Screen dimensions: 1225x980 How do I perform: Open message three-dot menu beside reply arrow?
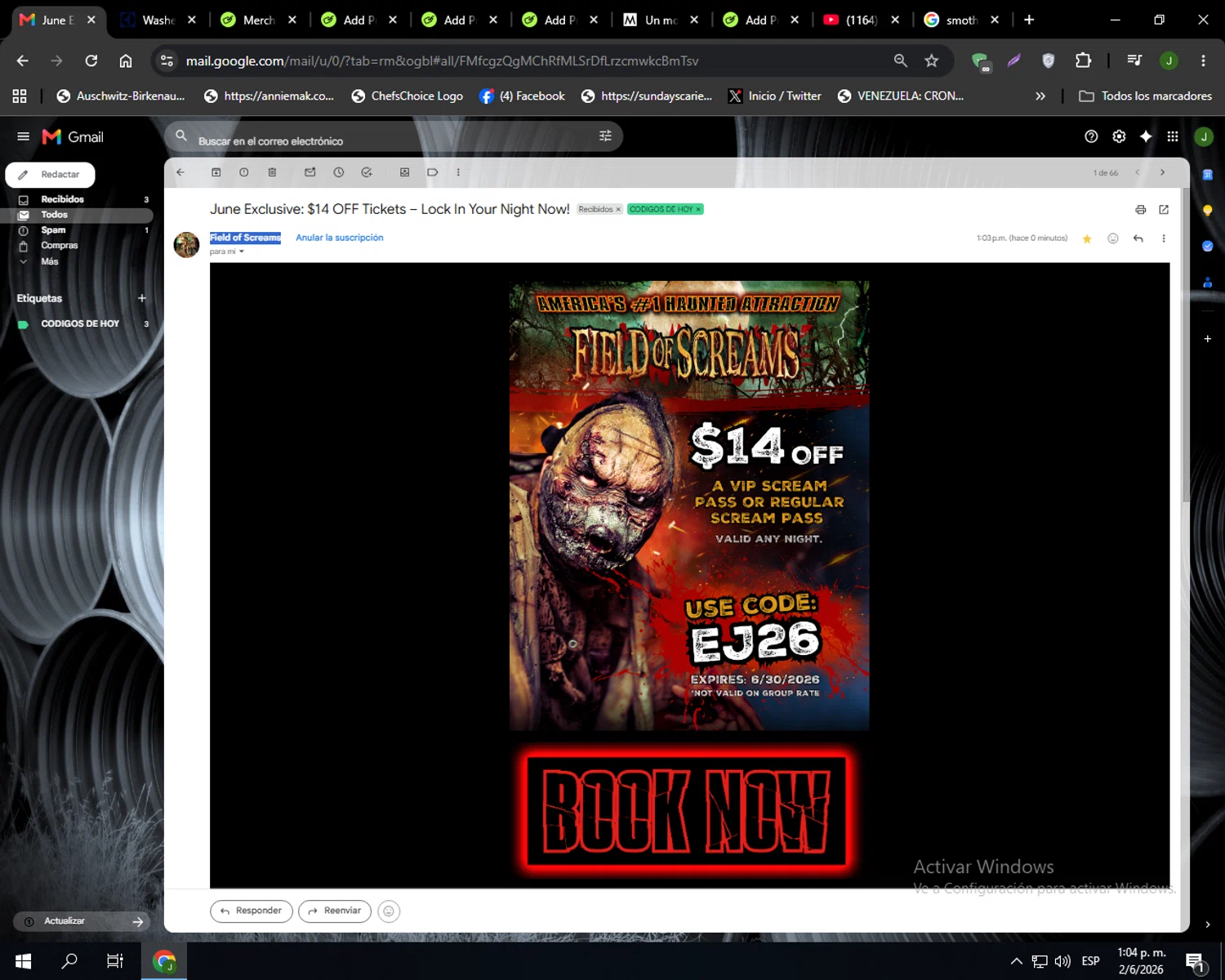[1164, 238]
